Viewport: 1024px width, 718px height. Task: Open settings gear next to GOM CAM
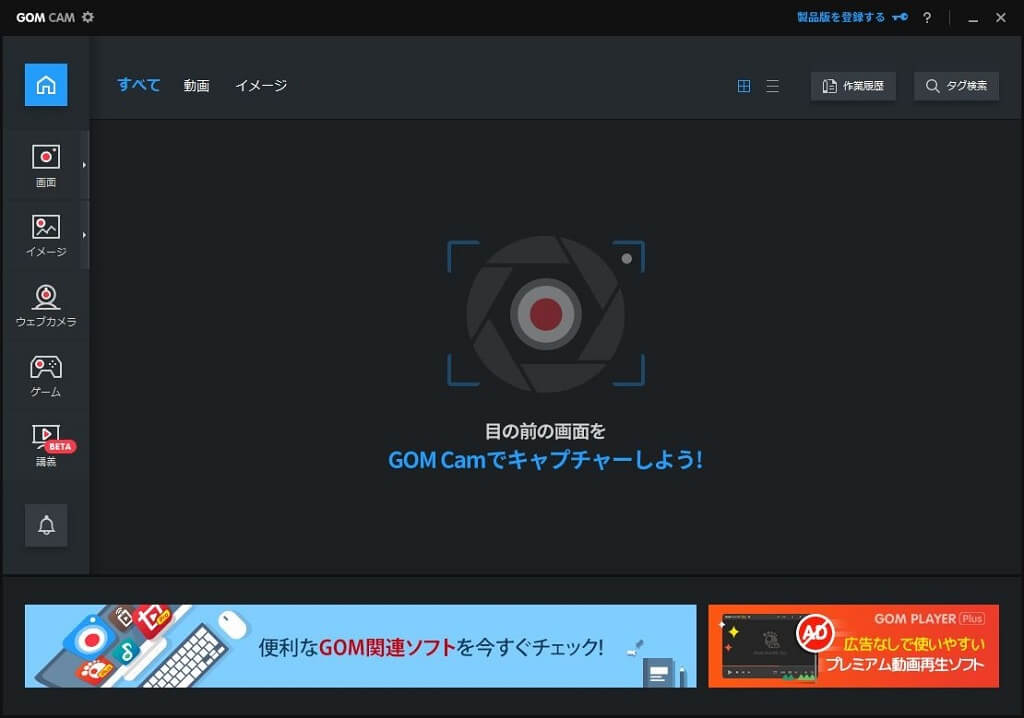click(x=88, y=17)
